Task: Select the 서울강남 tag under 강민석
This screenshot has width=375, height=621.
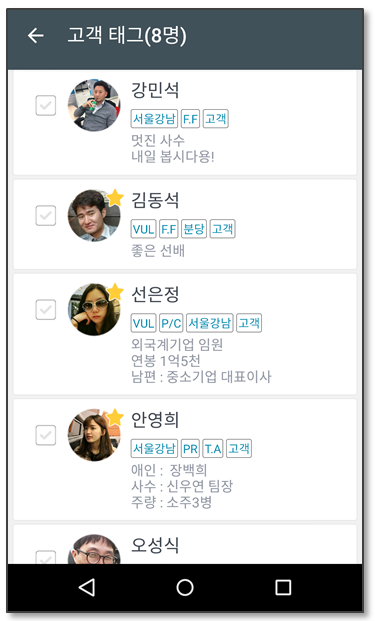Action: [x=154, y=118]
